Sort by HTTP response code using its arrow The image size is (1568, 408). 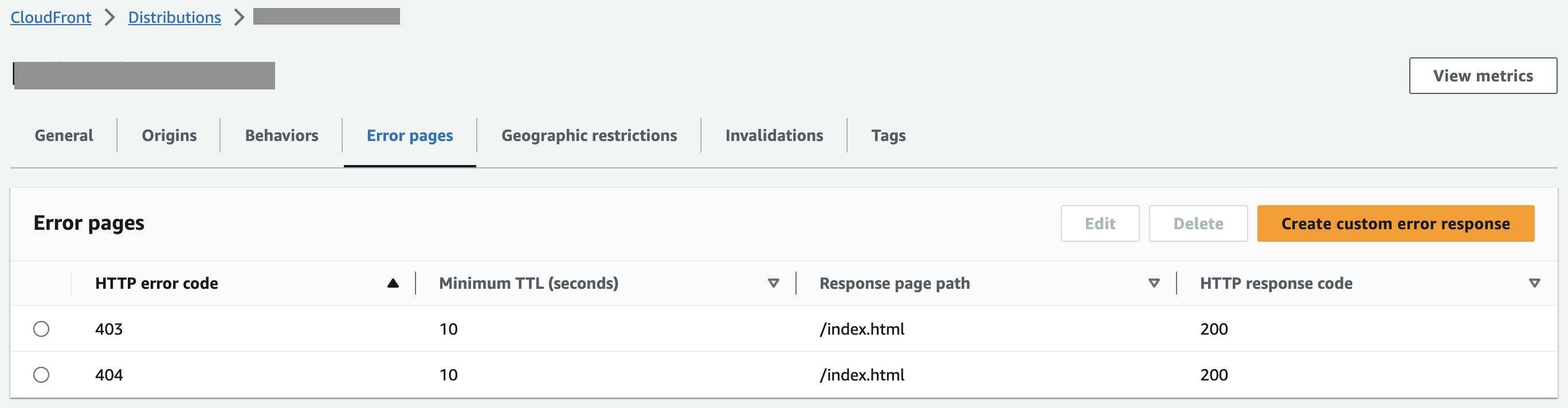tap(1534, 283)
